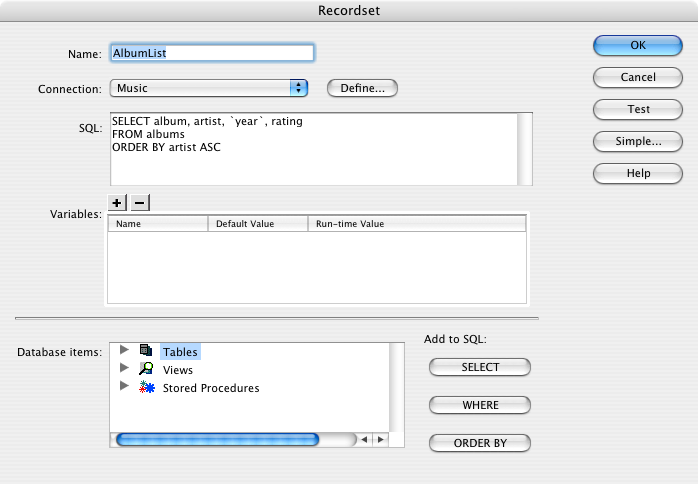Open the Connection dropdown showing Music
The height and width of the screenshot is (484, 698).
pyautogui.click(x=208, y=88)
